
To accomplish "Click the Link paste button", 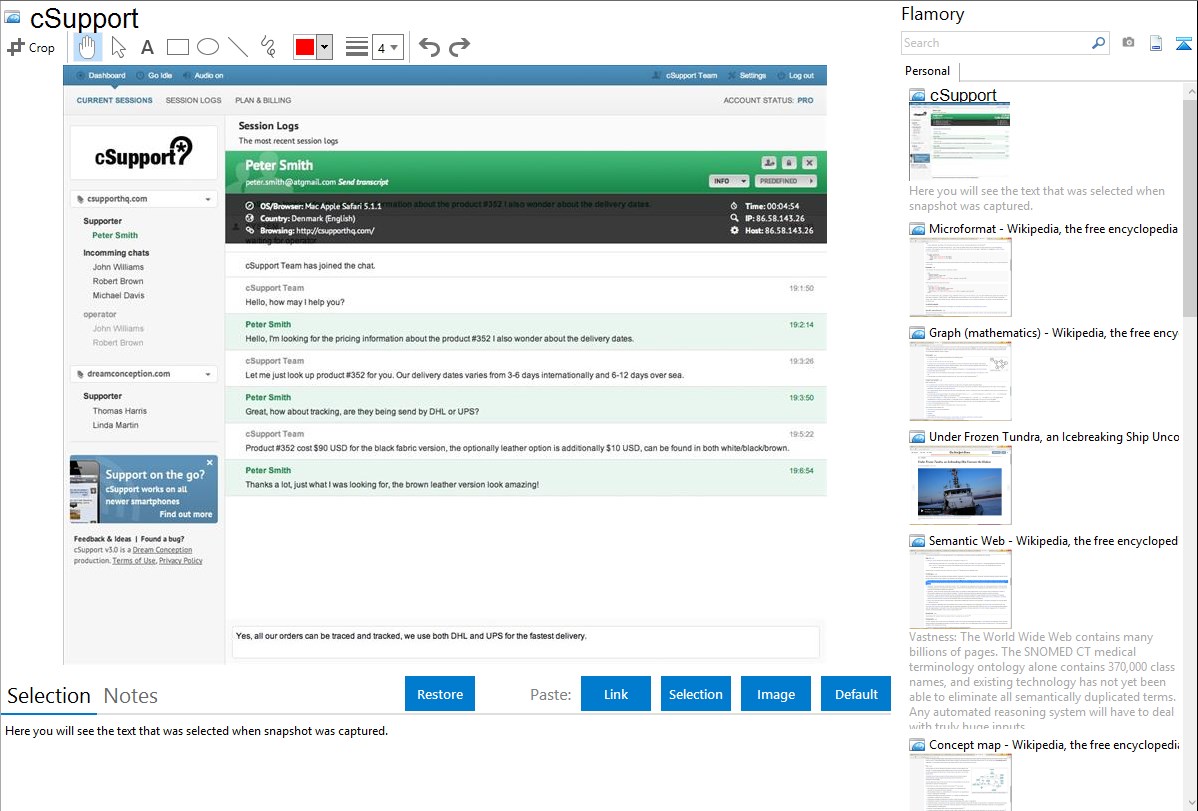I will coord(616,694).
